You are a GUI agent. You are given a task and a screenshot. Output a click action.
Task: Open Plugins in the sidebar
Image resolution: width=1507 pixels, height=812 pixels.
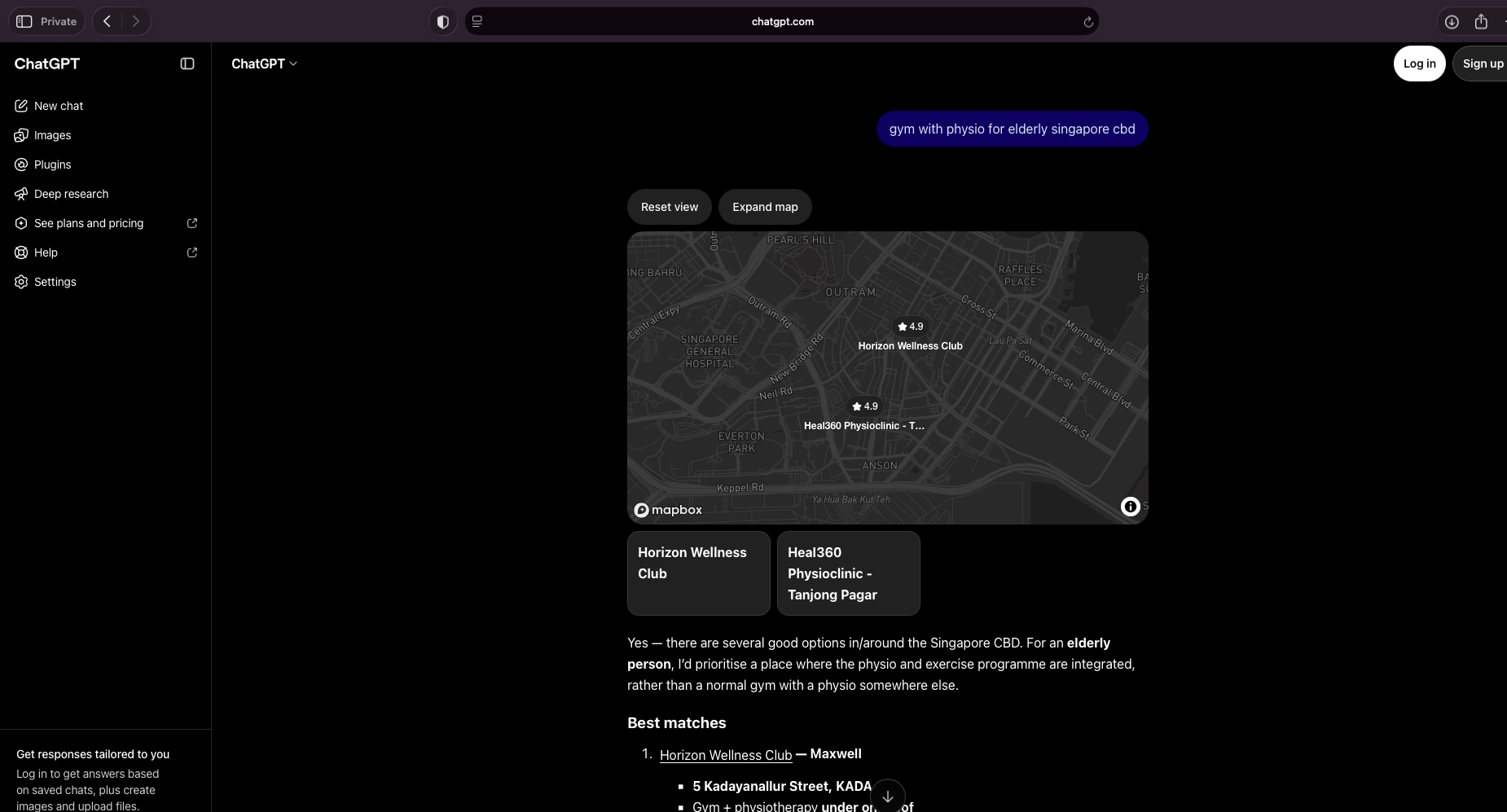[x=106, y=165]
